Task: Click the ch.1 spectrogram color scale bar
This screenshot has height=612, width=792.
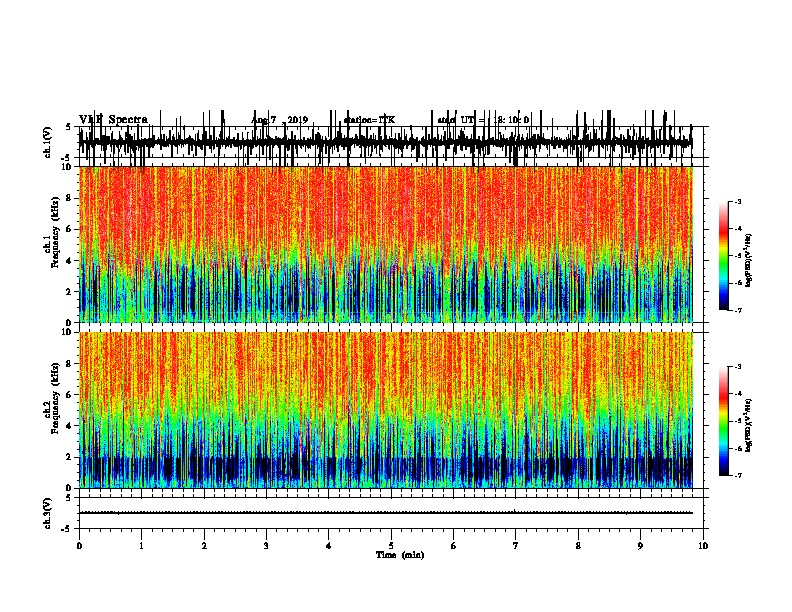Action: (x=723, y=256)
